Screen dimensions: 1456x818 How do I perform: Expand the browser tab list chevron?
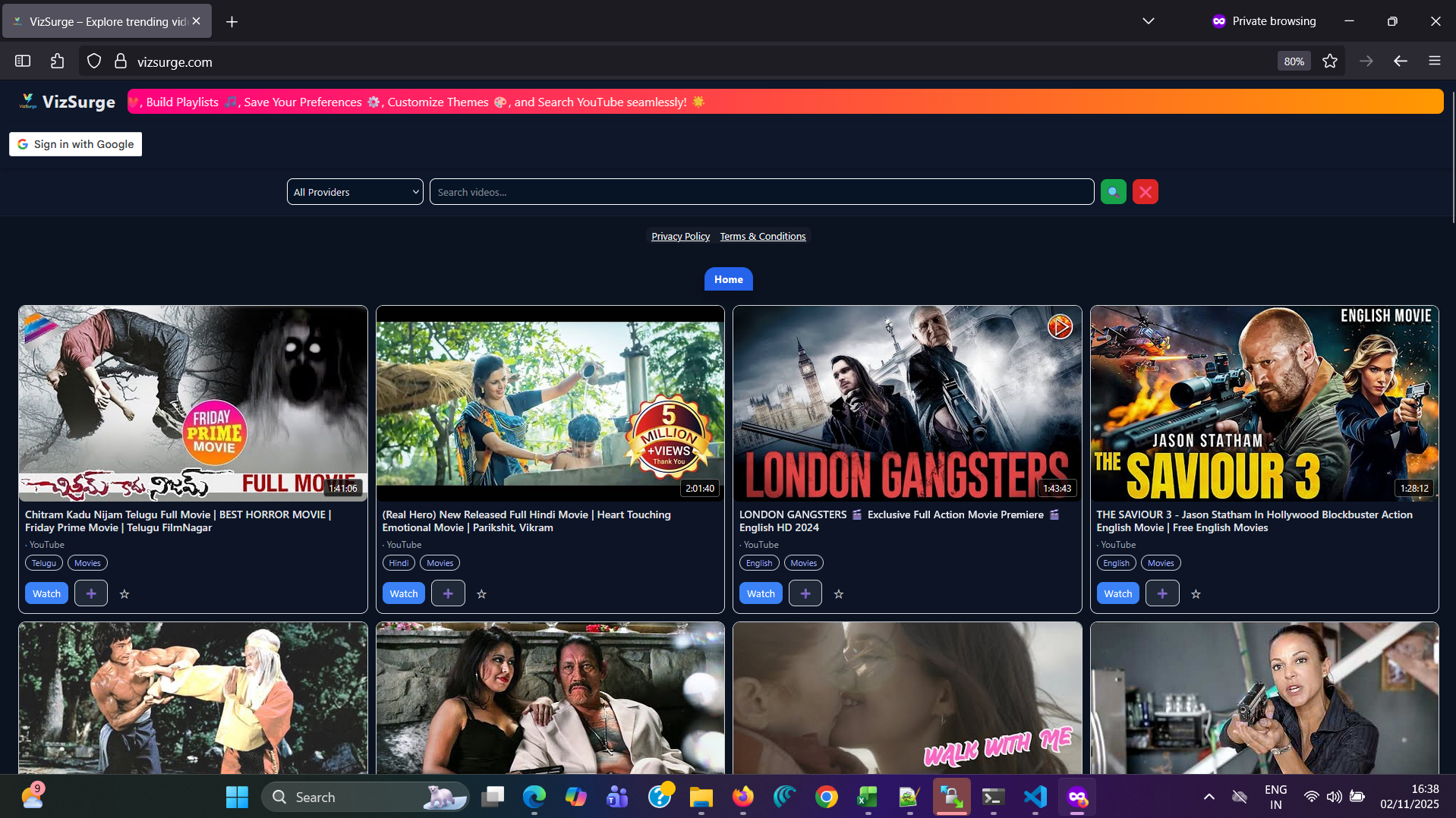(x=1148, y=20)
